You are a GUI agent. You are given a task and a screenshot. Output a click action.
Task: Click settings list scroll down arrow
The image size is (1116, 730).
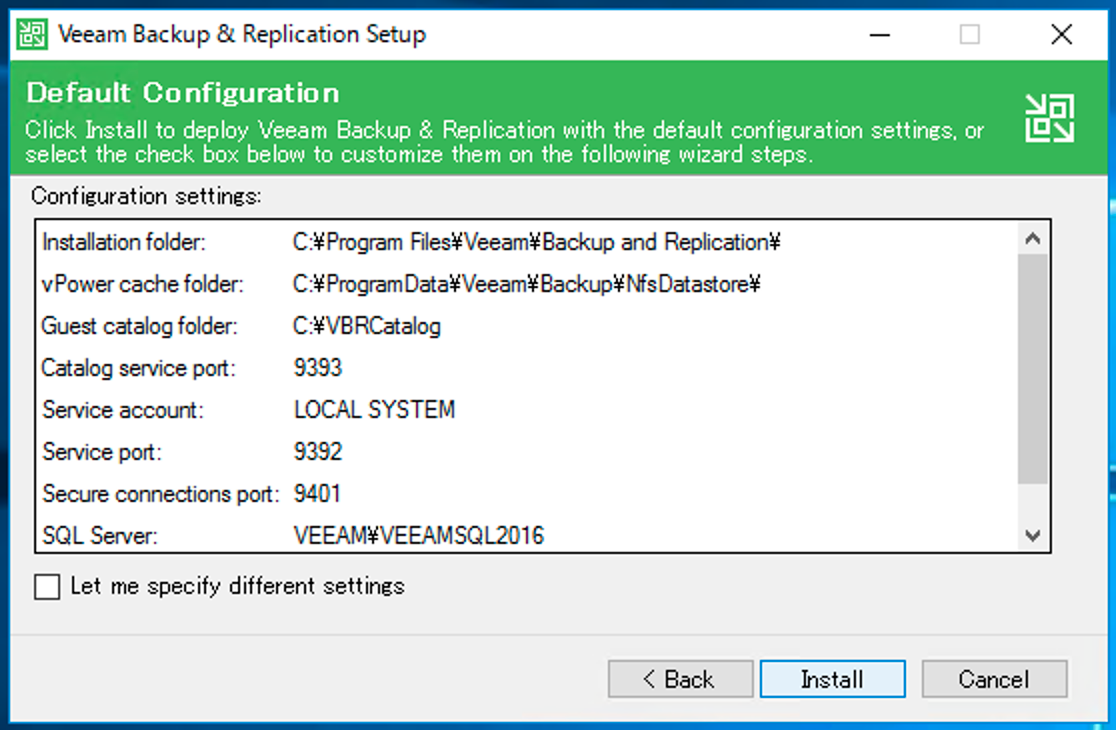pos(1033,535)
